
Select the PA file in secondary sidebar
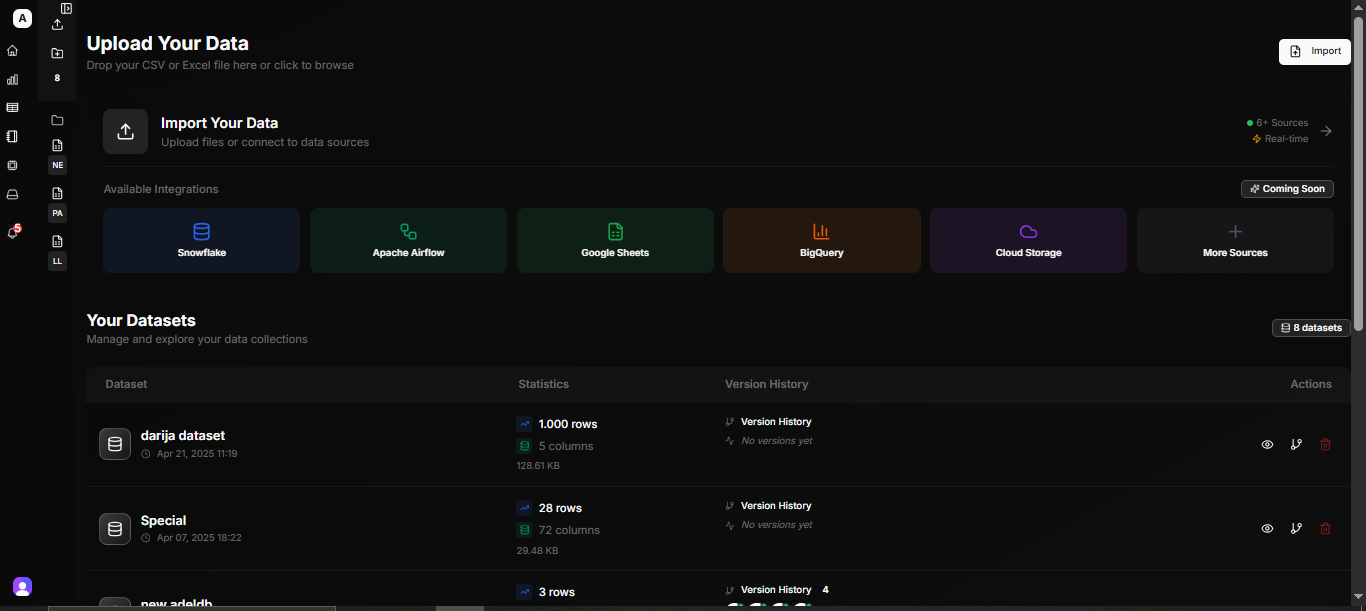click(57, 213)
